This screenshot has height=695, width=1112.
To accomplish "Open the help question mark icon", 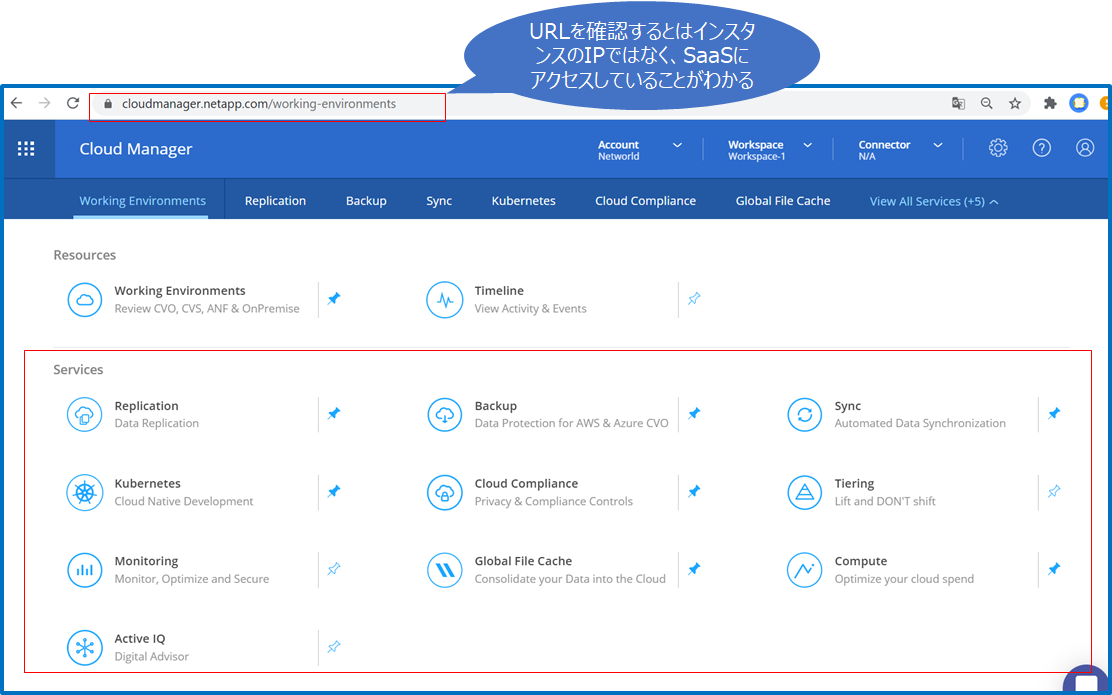I will click(1041, 148).
